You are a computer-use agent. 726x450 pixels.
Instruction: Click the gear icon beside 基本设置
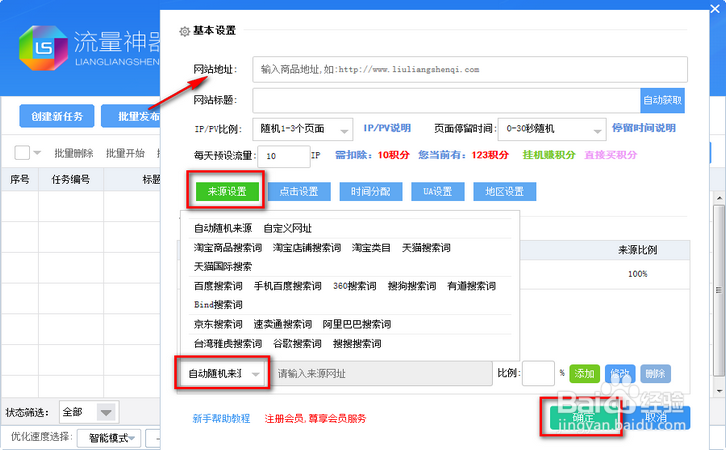point(184,31)
